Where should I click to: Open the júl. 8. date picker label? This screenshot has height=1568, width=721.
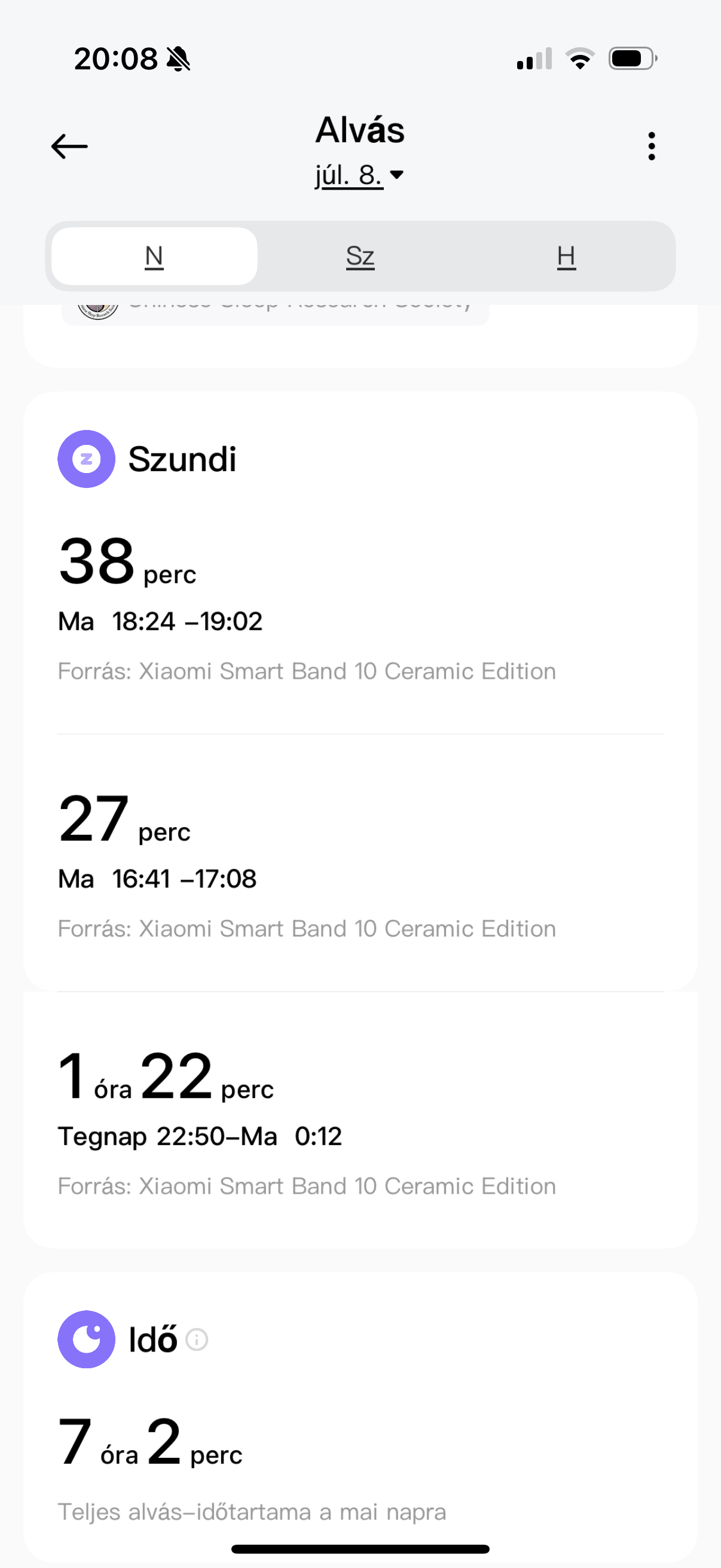[349, 175]
